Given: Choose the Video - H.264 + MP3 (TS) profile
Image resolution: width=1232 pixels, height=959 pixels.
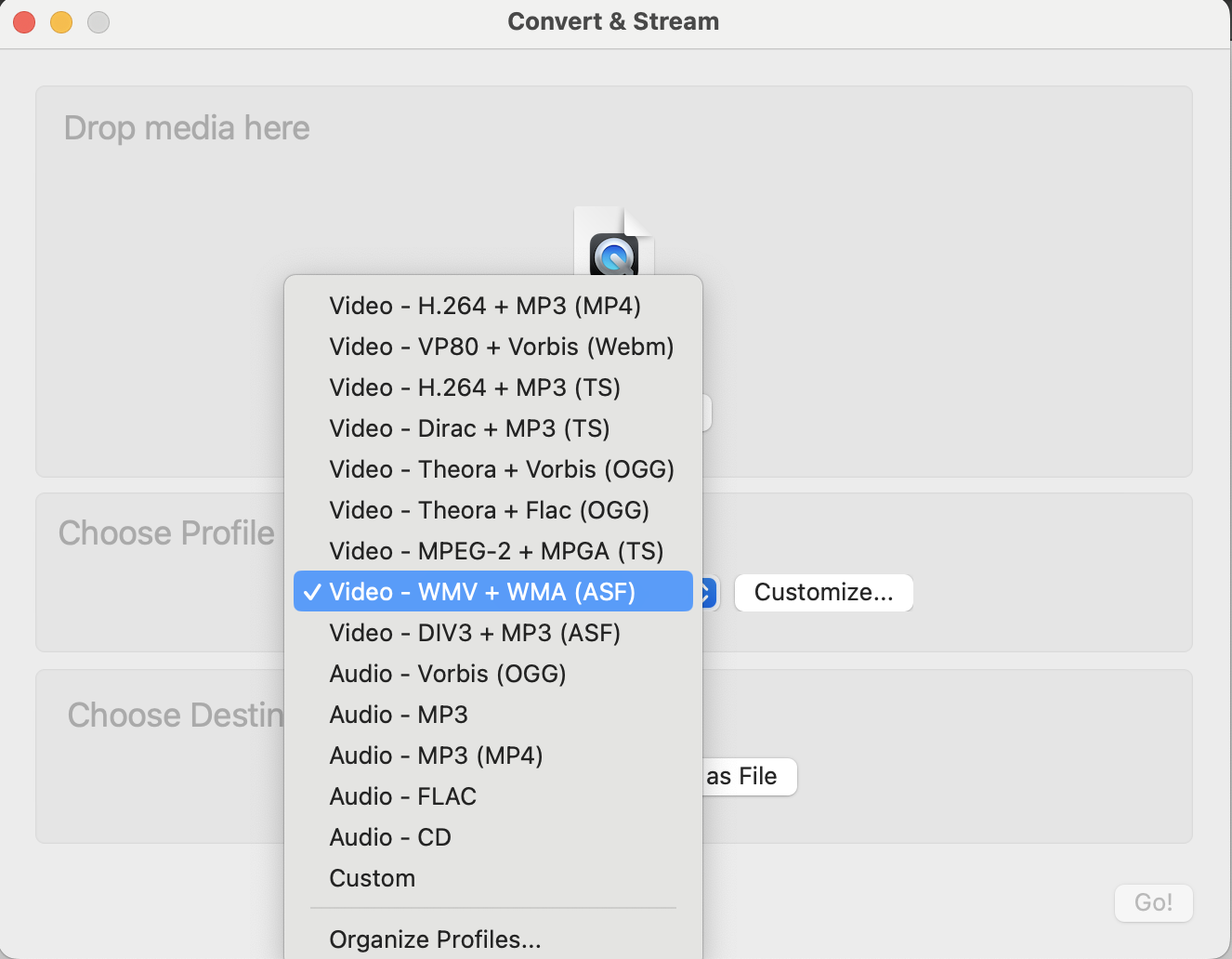Looking at the screenshot, I should click(x=475, y=387).
